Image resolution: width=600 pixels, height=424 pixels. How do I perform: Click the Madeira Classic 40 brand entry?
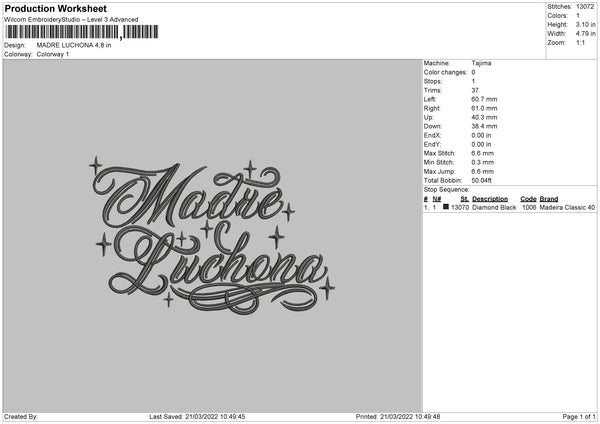click(567, 207)
